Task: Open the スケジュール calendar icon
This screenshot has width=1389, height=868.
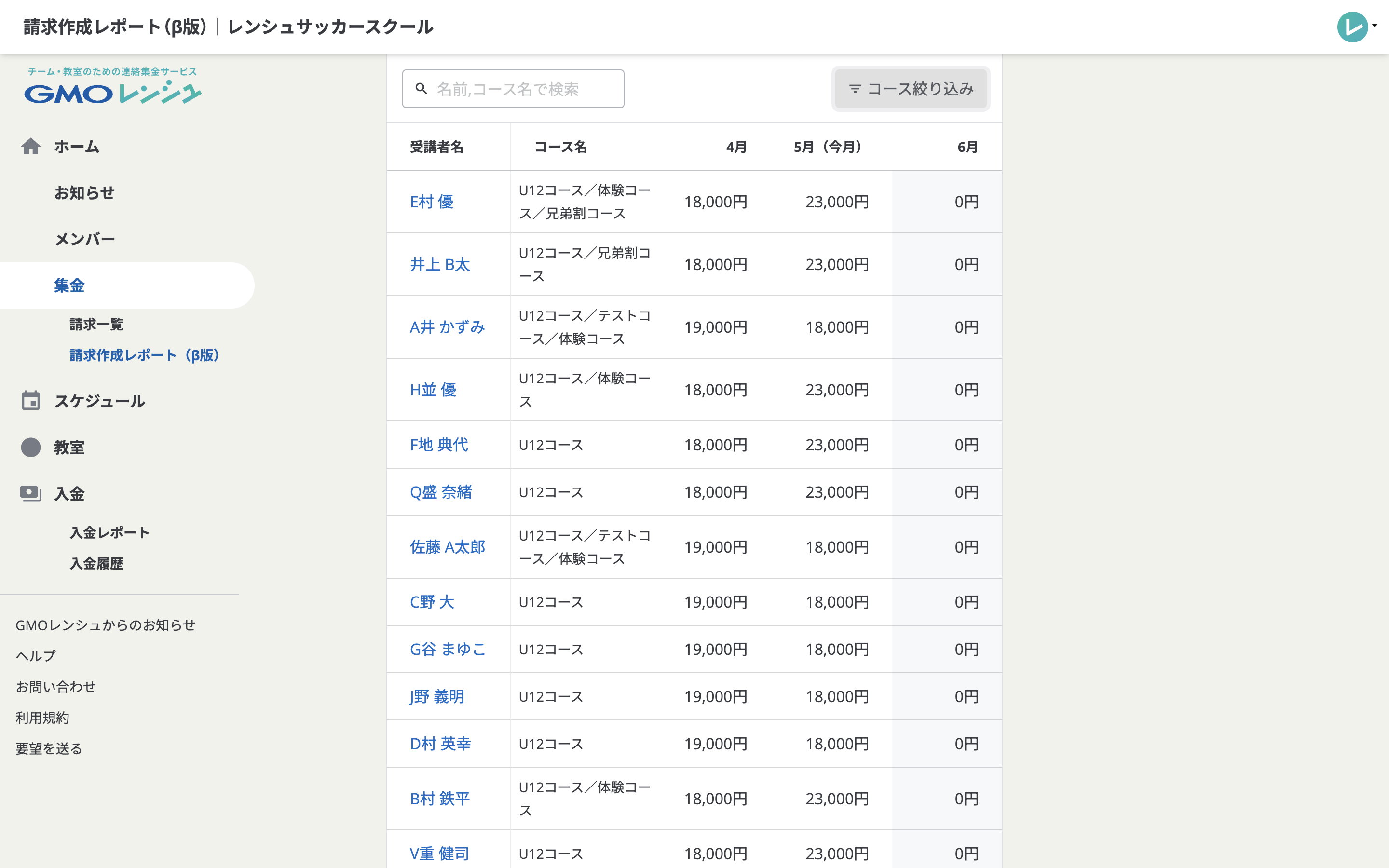Action: (x=31, y=401)
